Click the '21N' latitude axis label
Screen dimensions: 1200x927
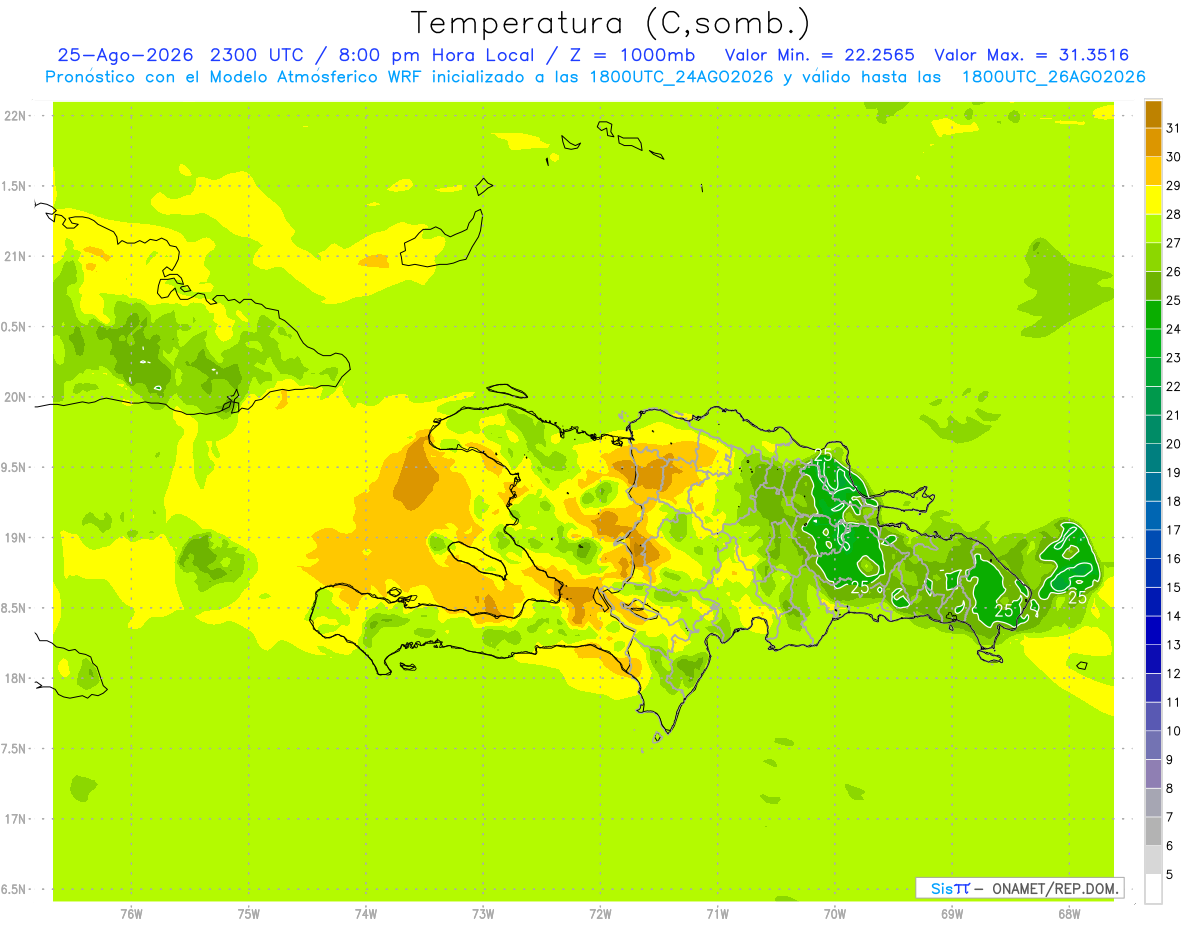[16, 257]
